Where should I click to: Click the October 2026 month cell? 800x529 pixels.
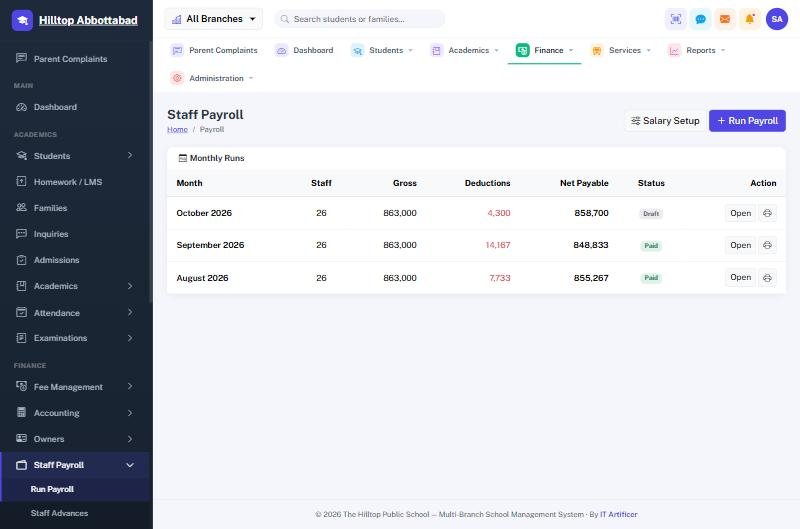coord(204,213)
